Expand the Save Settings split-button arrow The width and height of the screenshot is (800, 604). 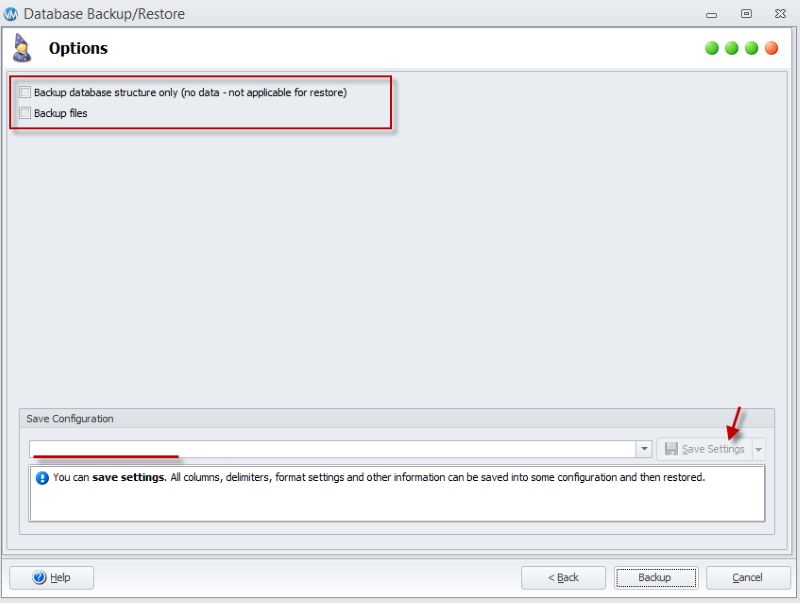coord(759,450)
